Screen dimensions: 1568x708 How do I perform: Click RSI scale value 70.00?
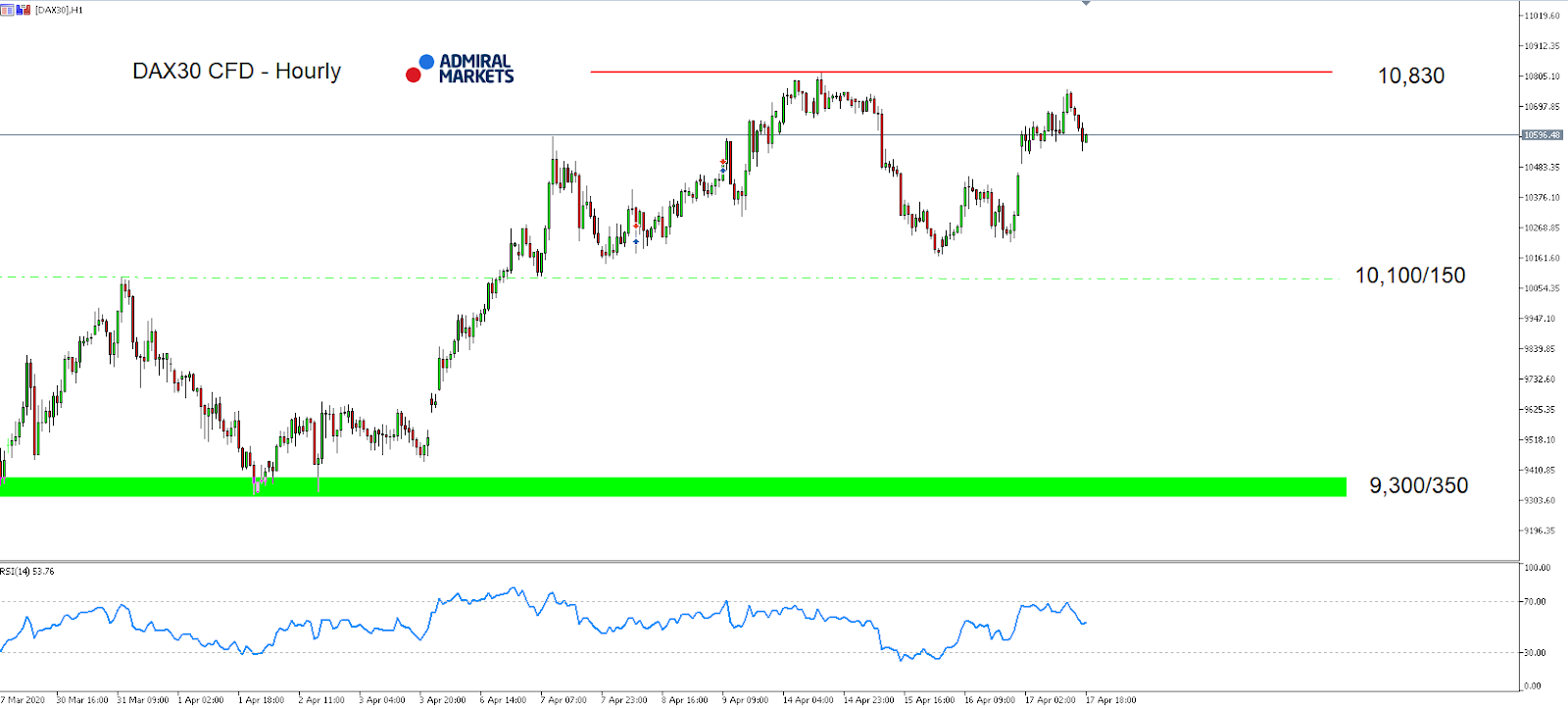[x=1536, y=602]
